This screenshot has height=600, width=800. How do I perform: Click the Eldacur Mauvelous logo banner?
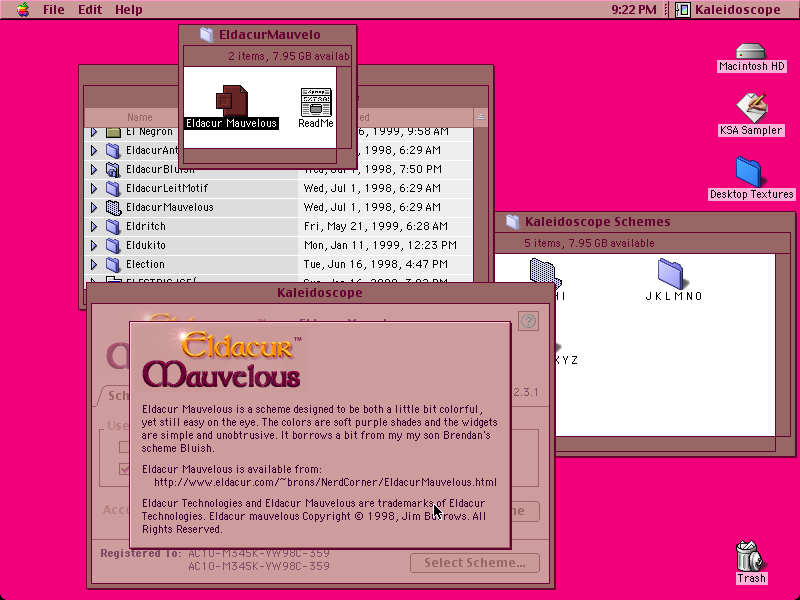[222, 360]
